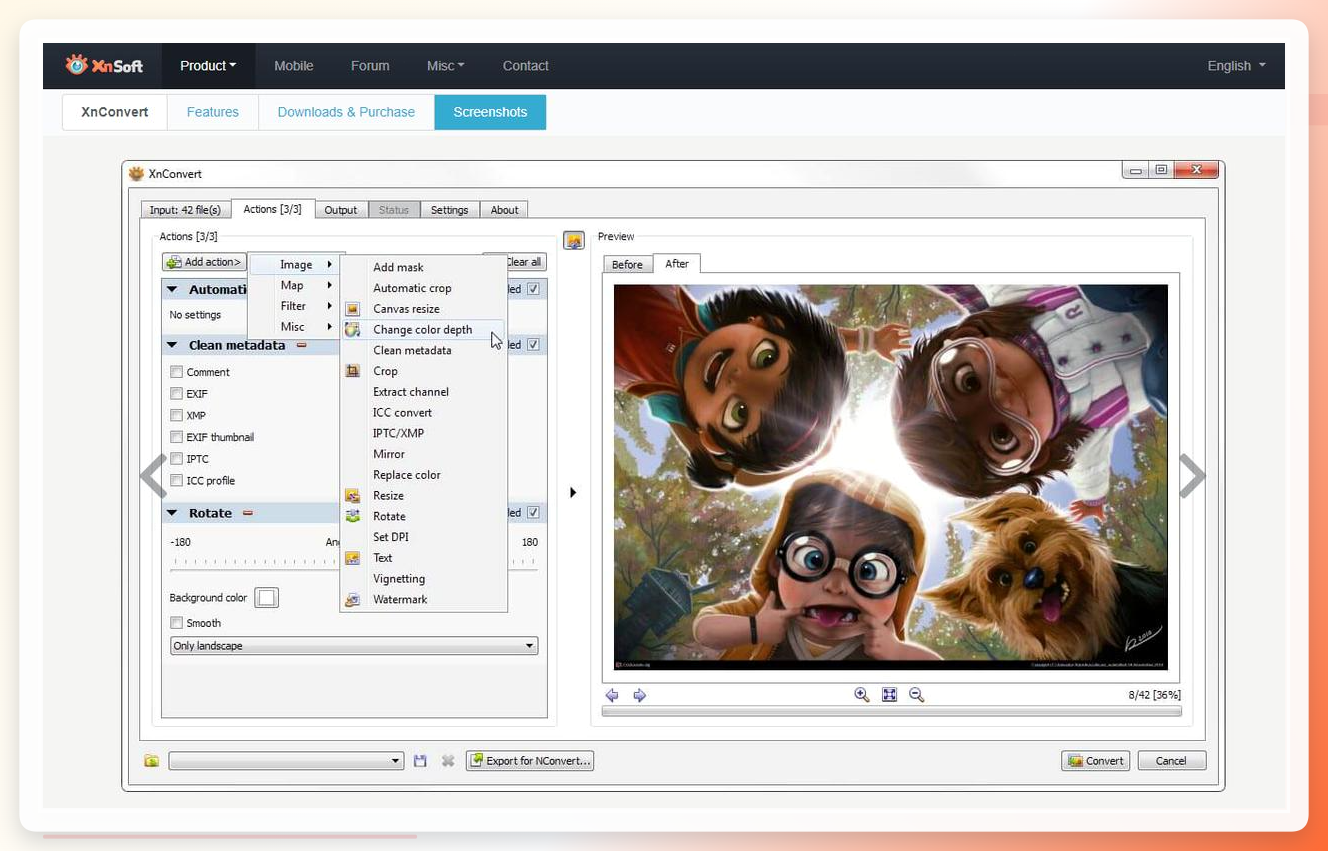This screenshot has height=851, width=1328.
Task: Go to the Forum link in navbar
Action: (x=370, y=66)
